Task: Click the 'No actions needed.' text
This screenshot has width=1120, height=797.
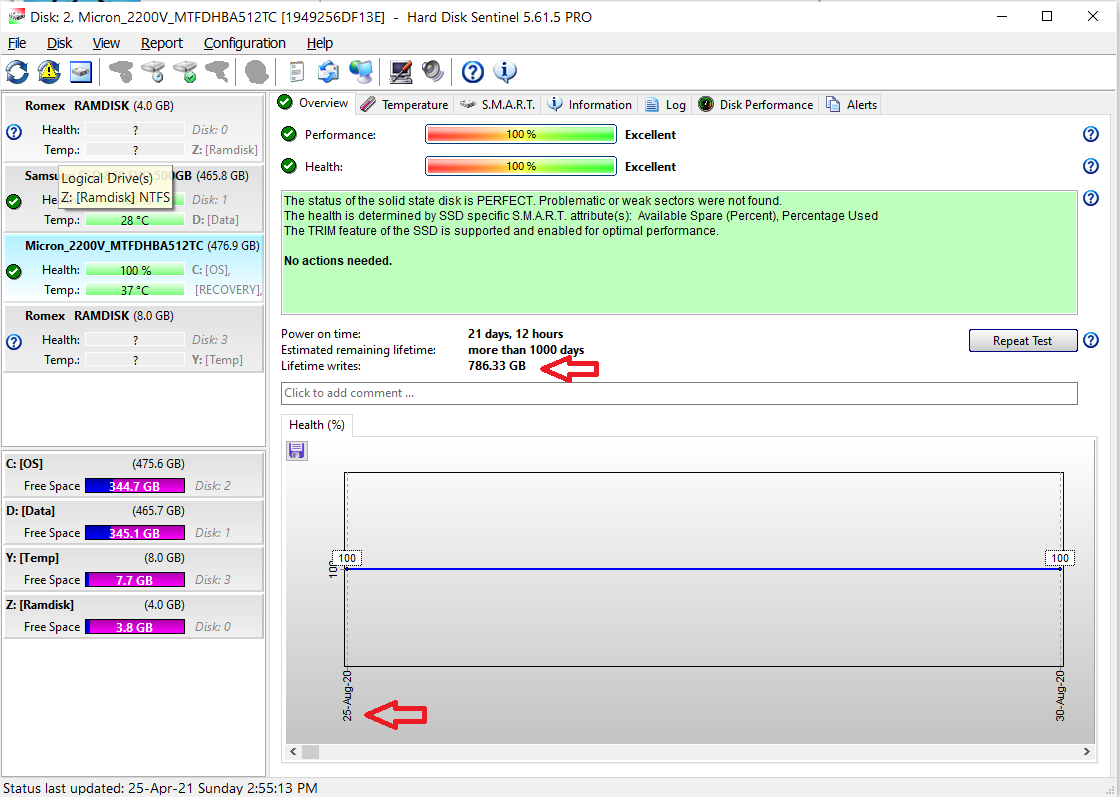Action: 338,261
